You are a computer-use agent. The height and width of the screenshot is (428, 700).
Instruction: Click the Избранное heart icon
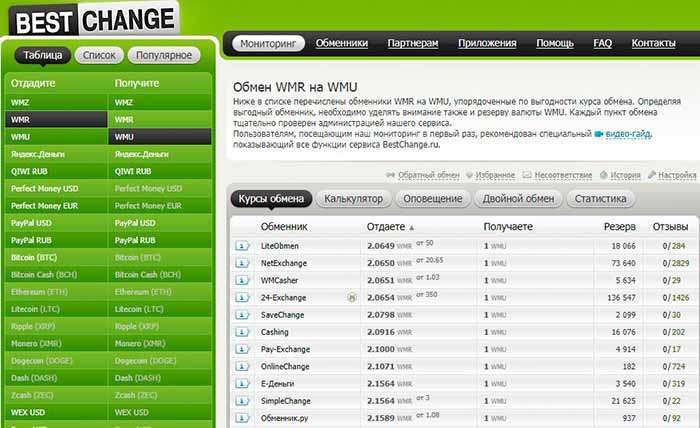(469, 175)
